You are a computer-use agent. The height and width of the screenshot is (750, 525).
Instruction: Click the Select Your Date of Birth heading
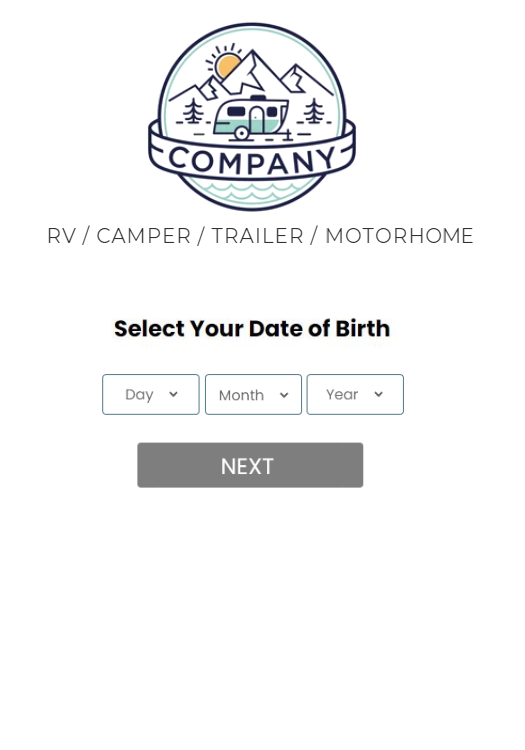click(252, 329)
